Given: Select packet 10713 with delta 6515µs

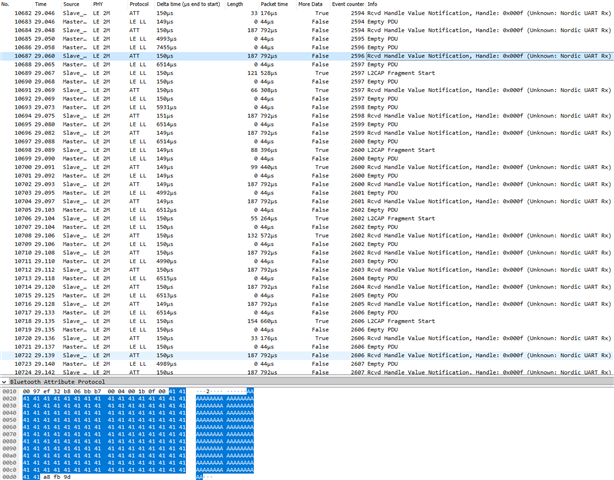Looking at the screenshot, I should tap(307, 278).
